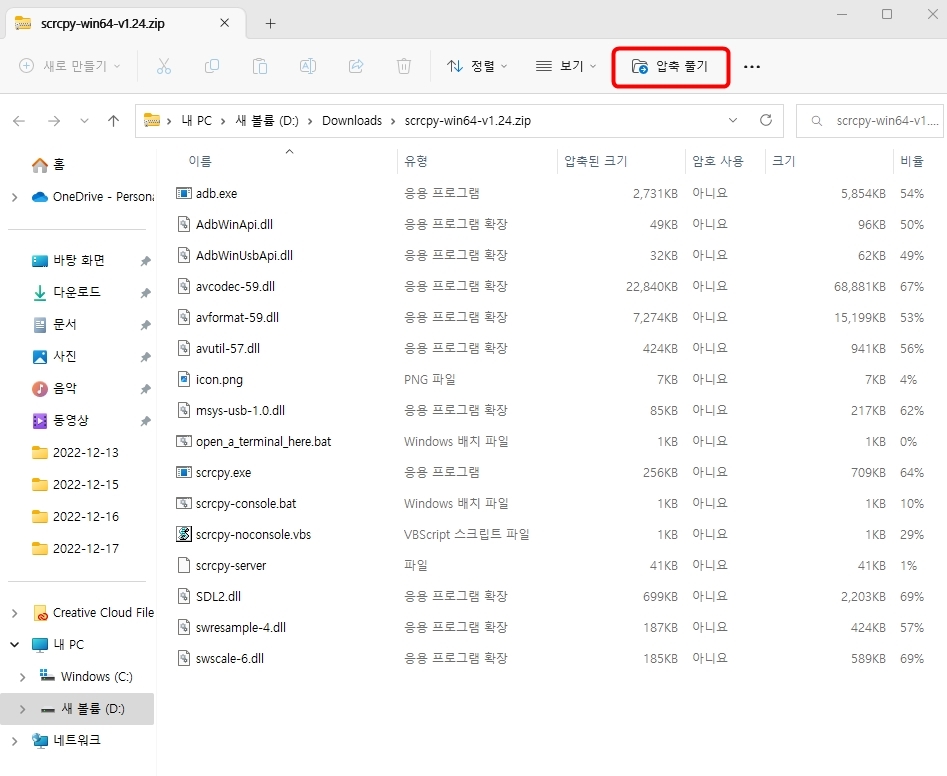Click the Rename icon in toolbar

(x=308, y=66)
